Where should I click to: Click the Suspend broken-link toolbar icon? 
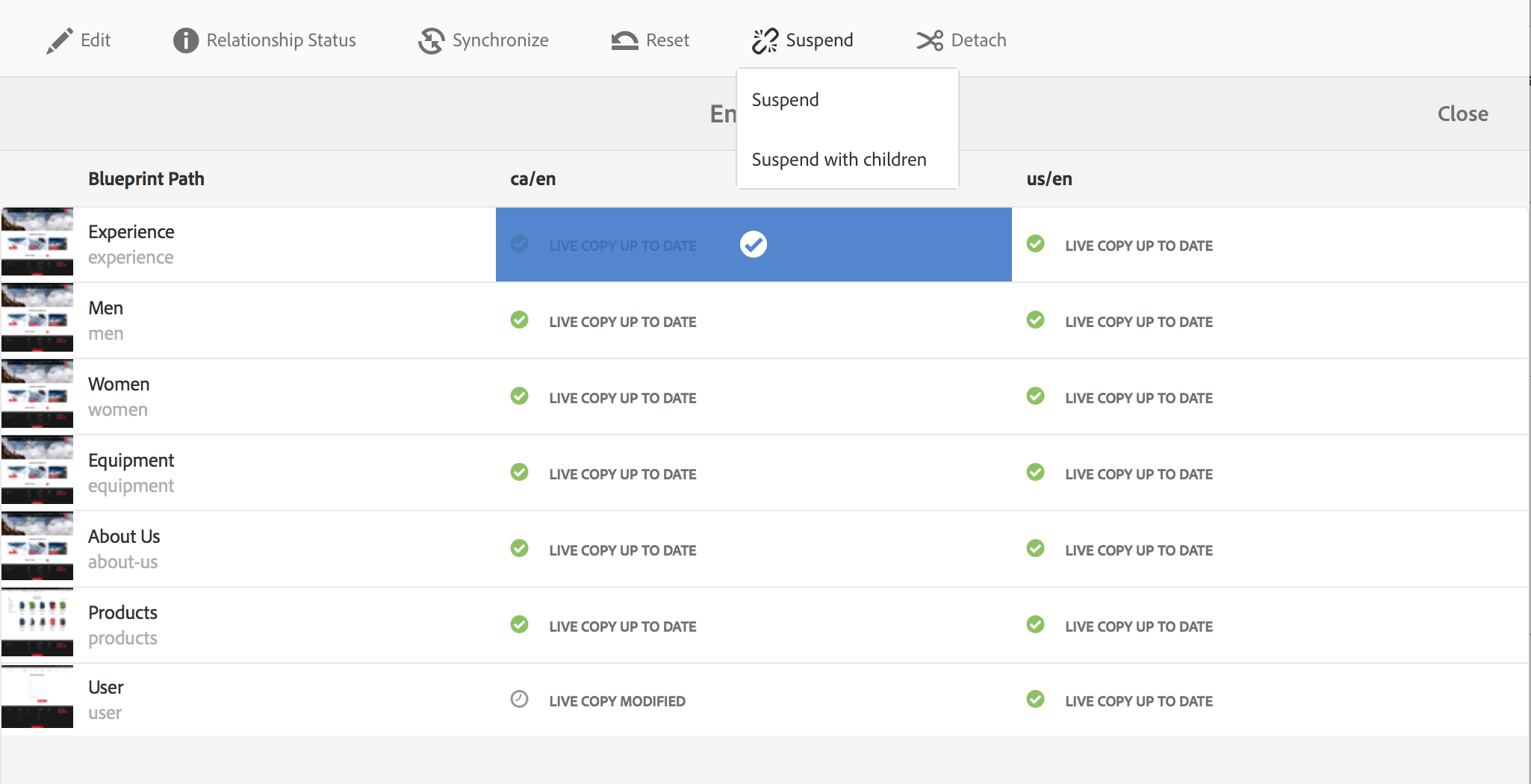[x=765, y=41]
